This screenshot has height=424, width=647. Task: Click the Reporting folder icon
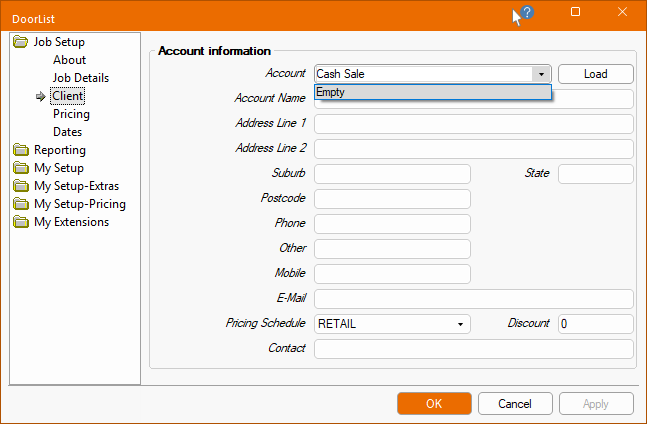(x=20, y=150)
